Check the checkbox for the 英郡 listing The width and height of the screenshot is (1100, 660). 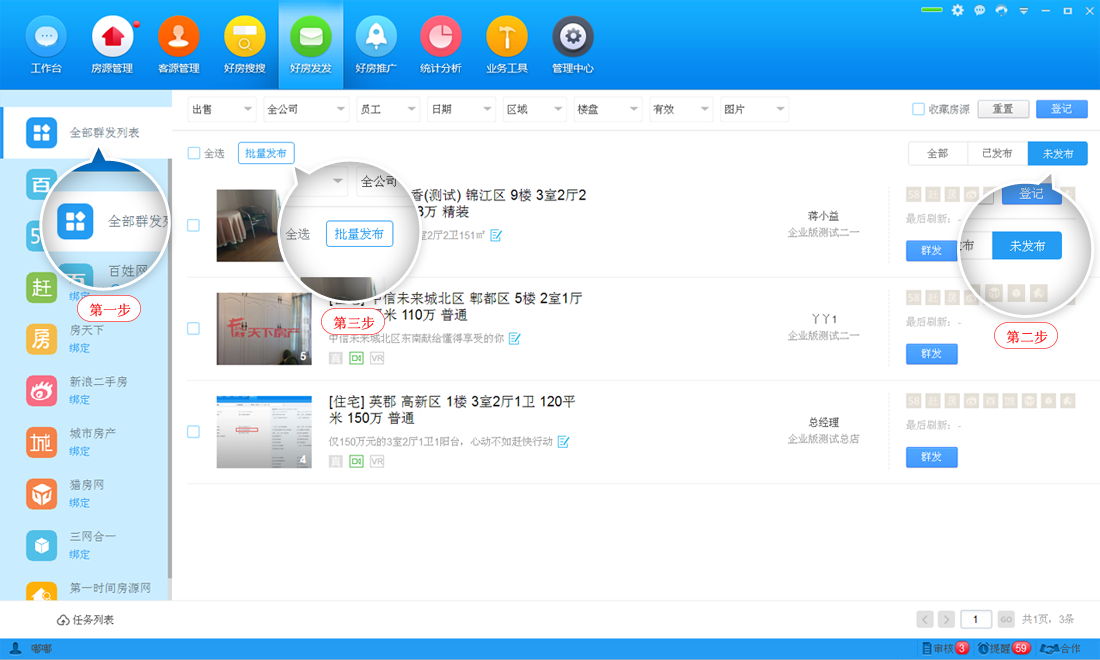pyautogui.click(x=194, y=432)
